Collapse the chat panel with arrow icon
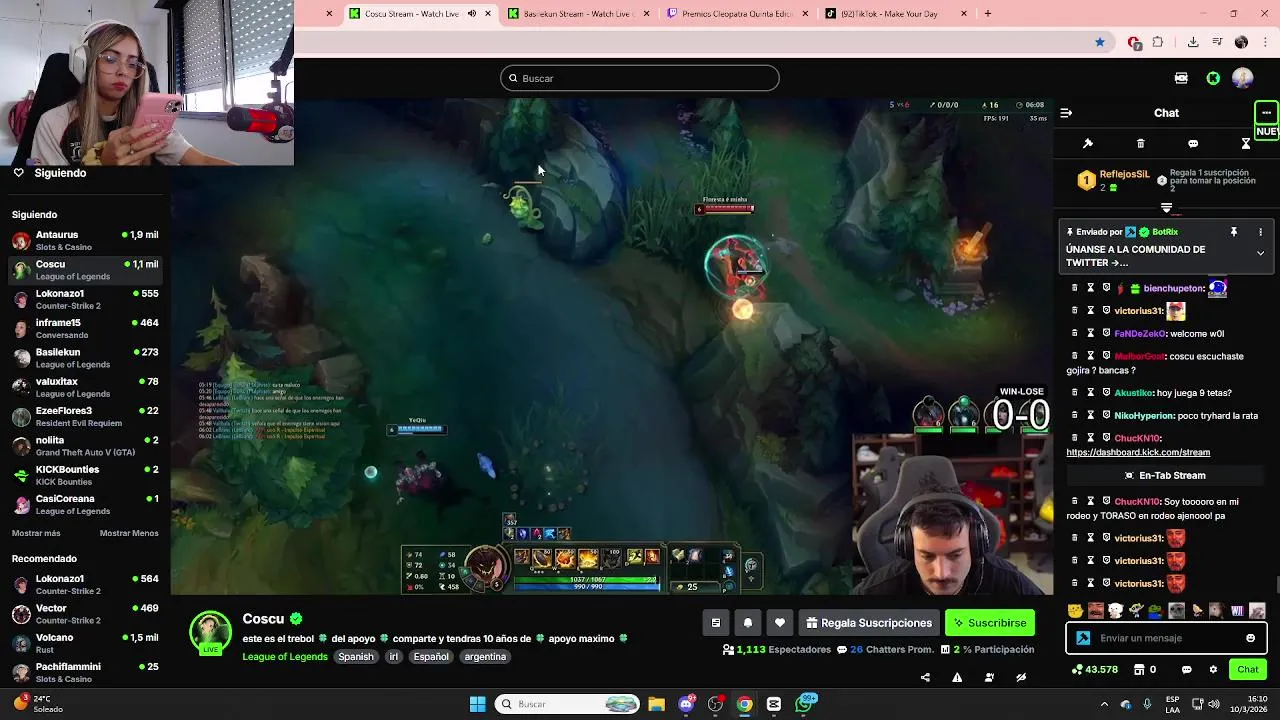This screenshot has width=1280, height=720. [1066, 113]
